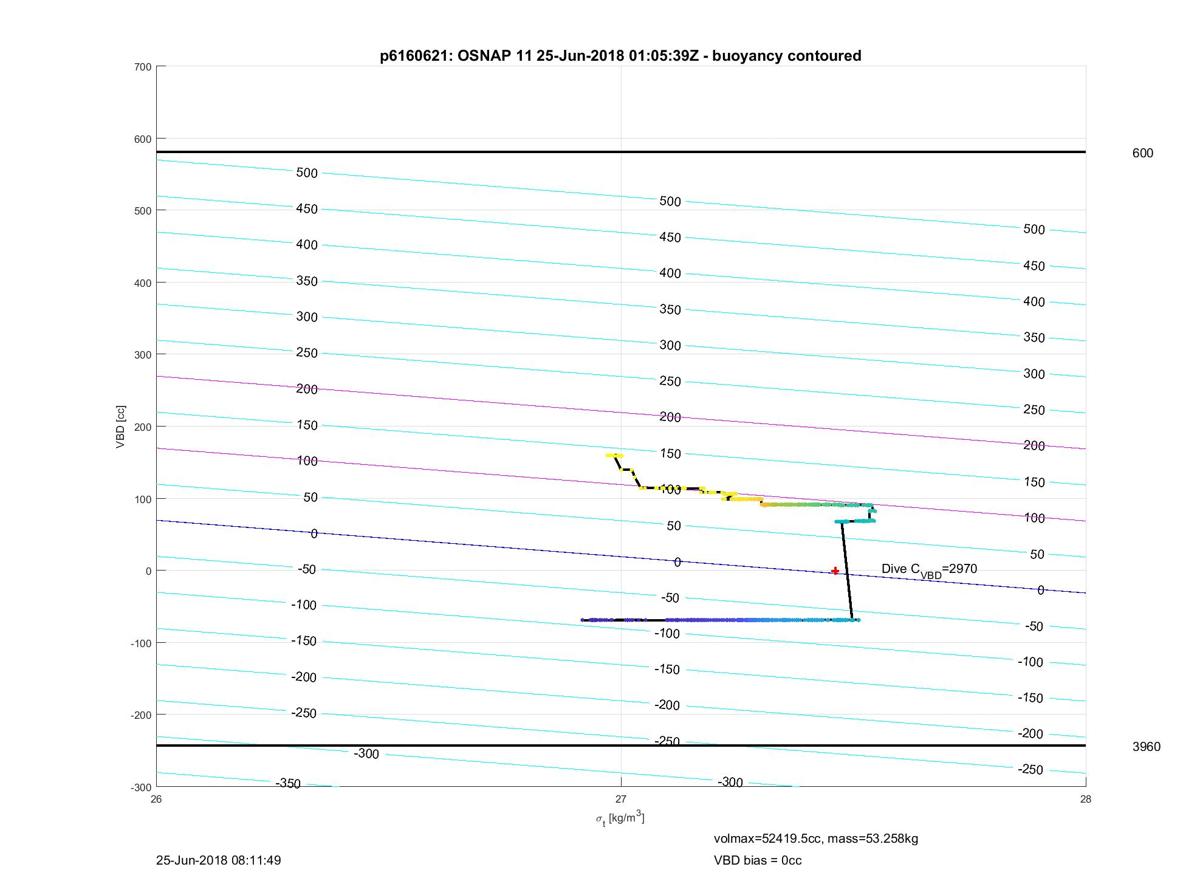Select the y-axis tick label '400'

tap(142, 283)
